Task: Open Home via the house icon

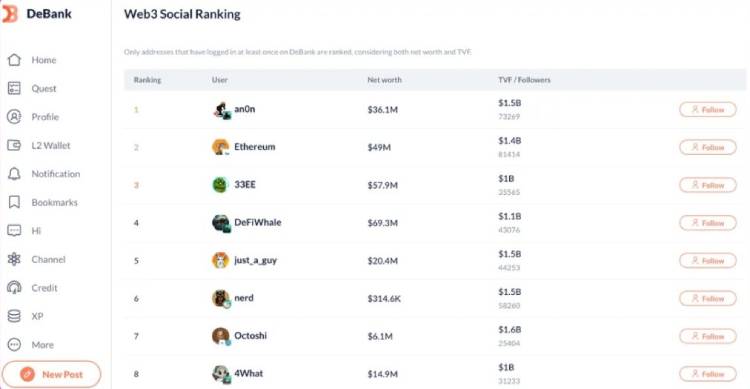Action: [14, 60]
